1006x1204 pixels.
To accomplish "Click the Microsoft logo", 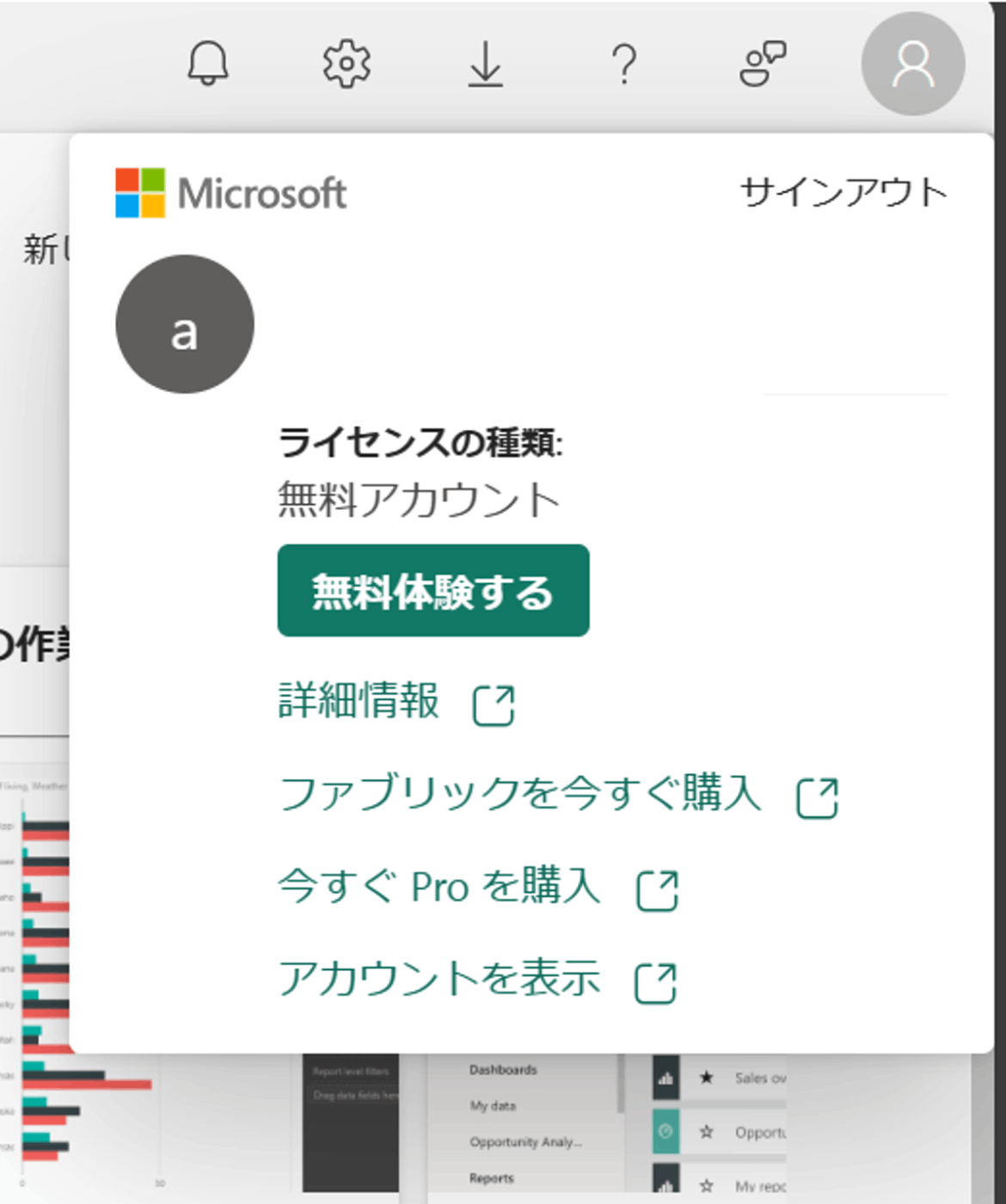I will pos(231,193).
